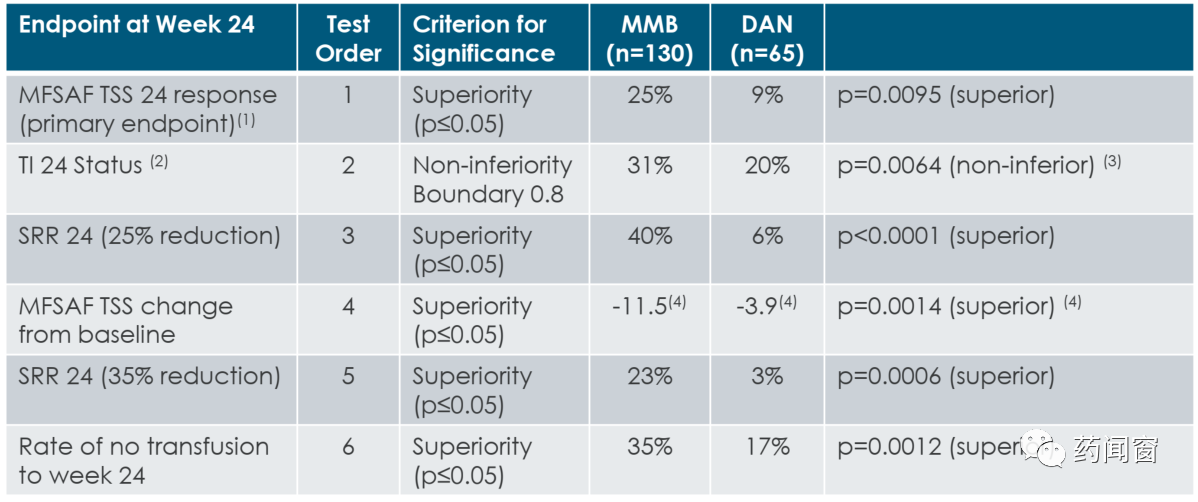Select the MFSAF TSS 24 response row label
This screenshot has width=1198, height=502.
click(x=147, y=109)
